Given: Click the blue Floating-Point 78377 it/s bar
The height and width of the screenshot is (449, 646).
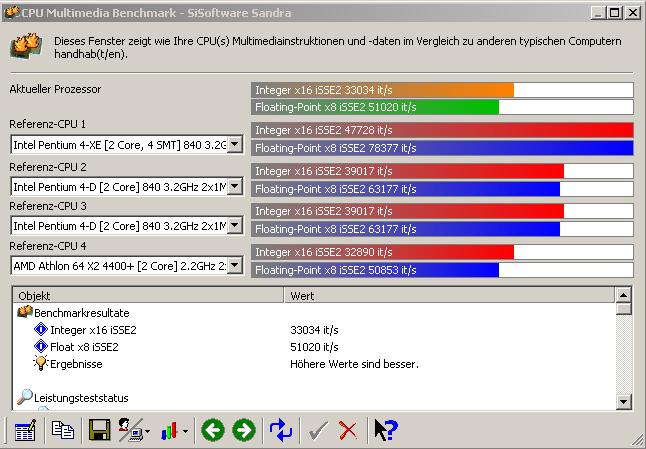Looking at the screenshot, I should [x=442, y=148].
